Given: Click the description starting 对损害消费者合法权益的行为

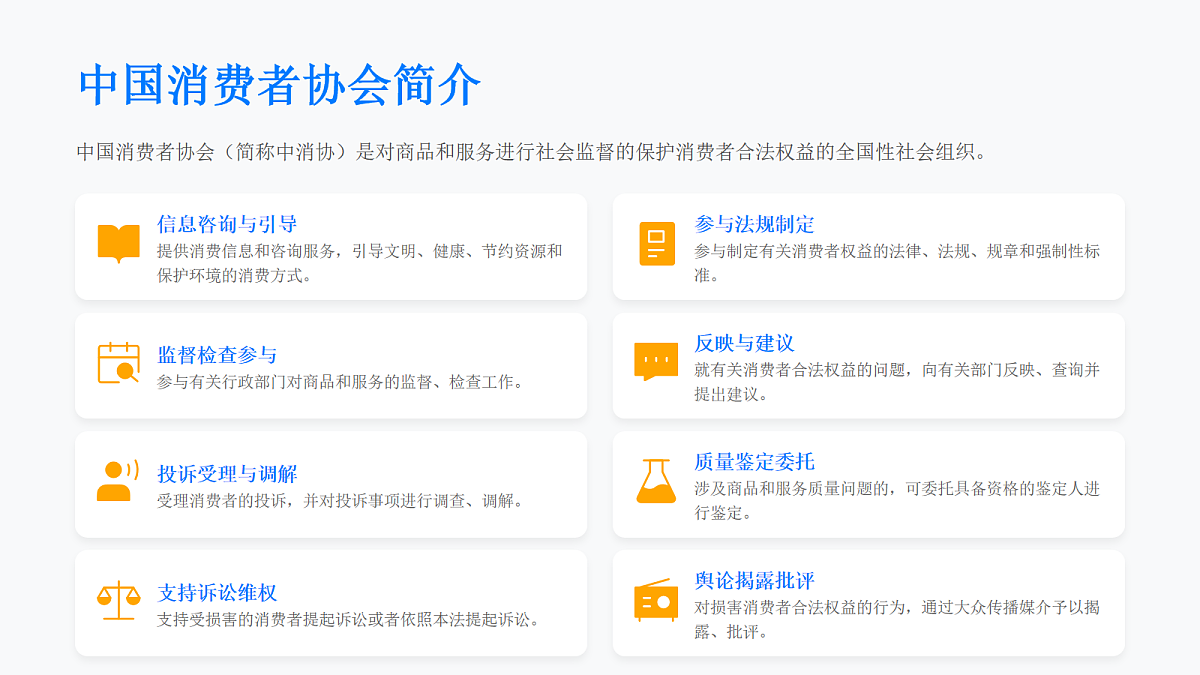Looking at the screenshot, I should click(897, 620).
